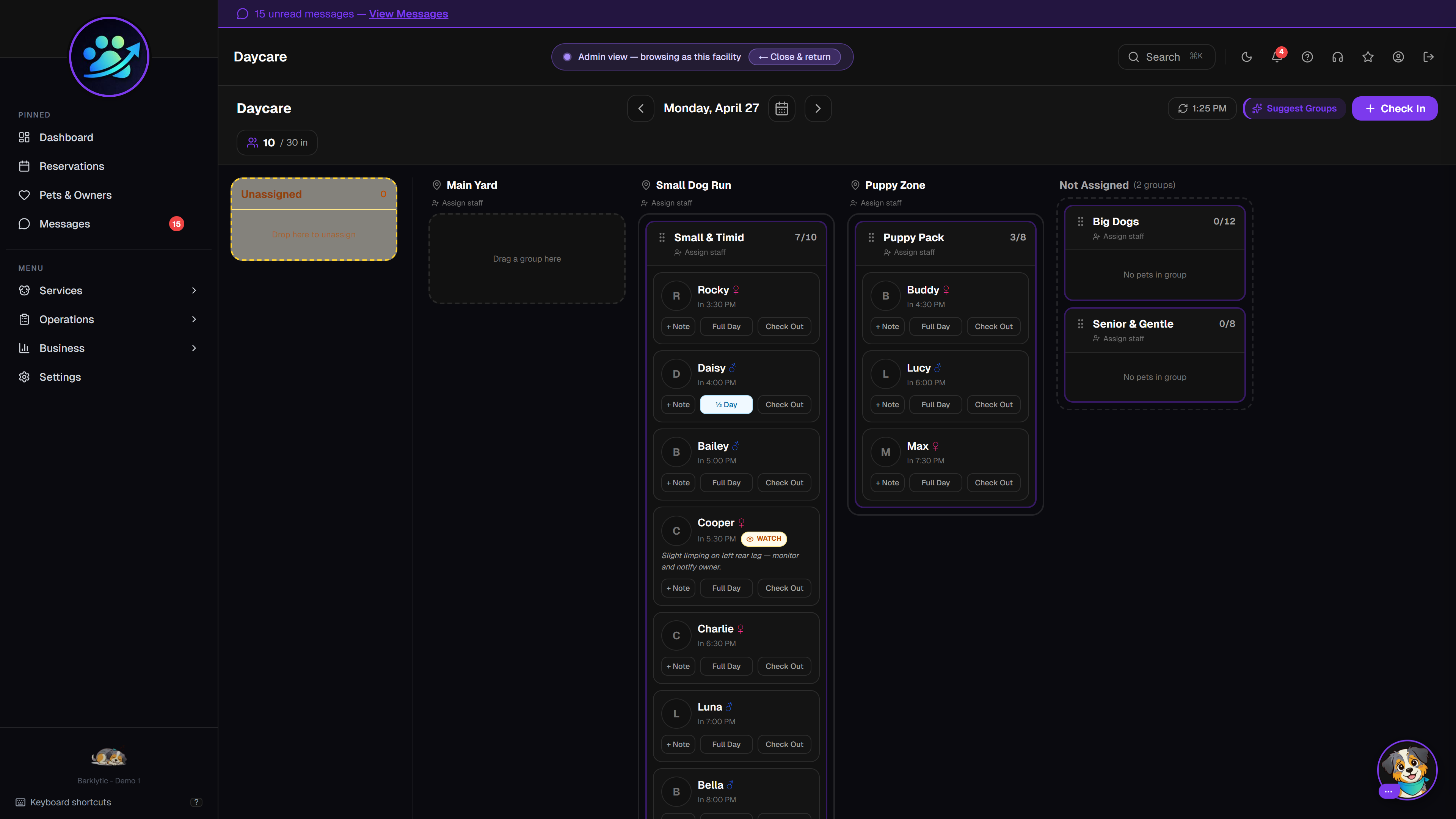This screenshot has height=819, width=1456.
Task: Go to Pets & Owners page
Action: tap(75, 195)
